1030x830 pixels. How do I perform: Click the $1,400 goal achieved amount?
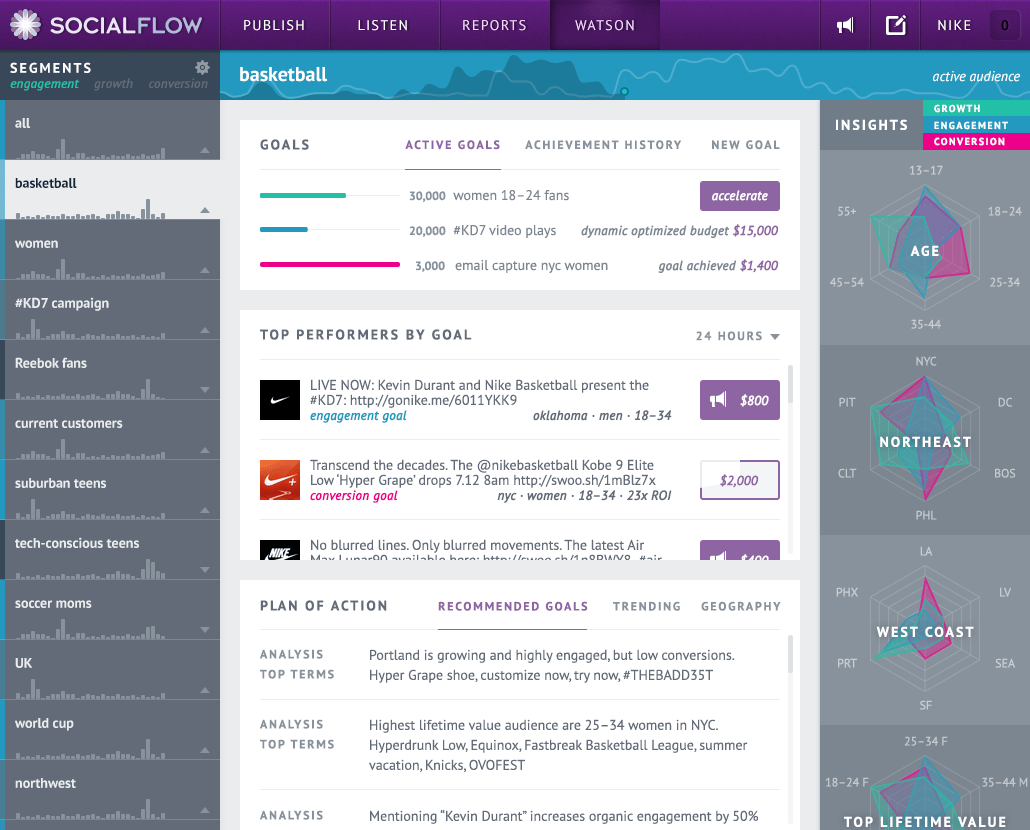coord(759,266)
